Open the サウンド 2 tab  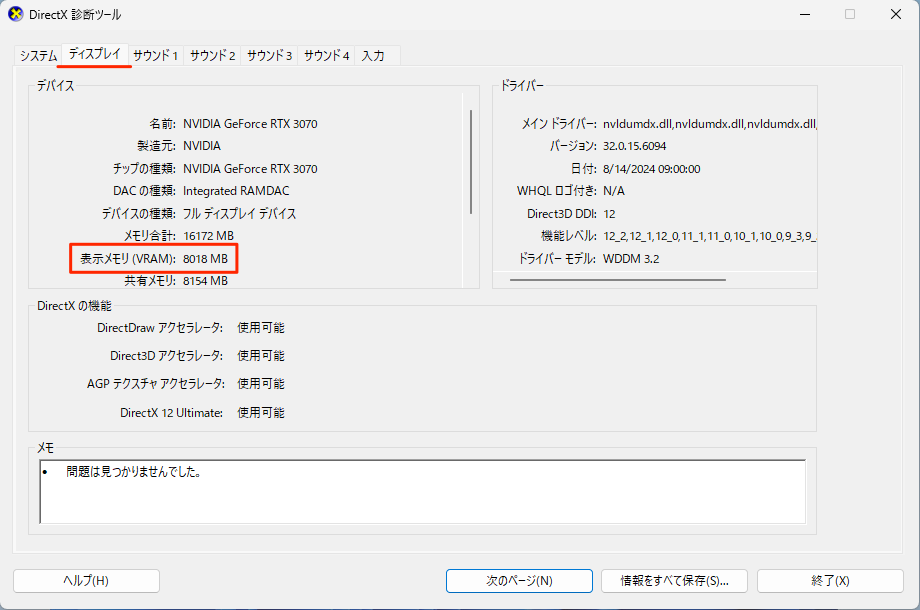tap(212, 57)
